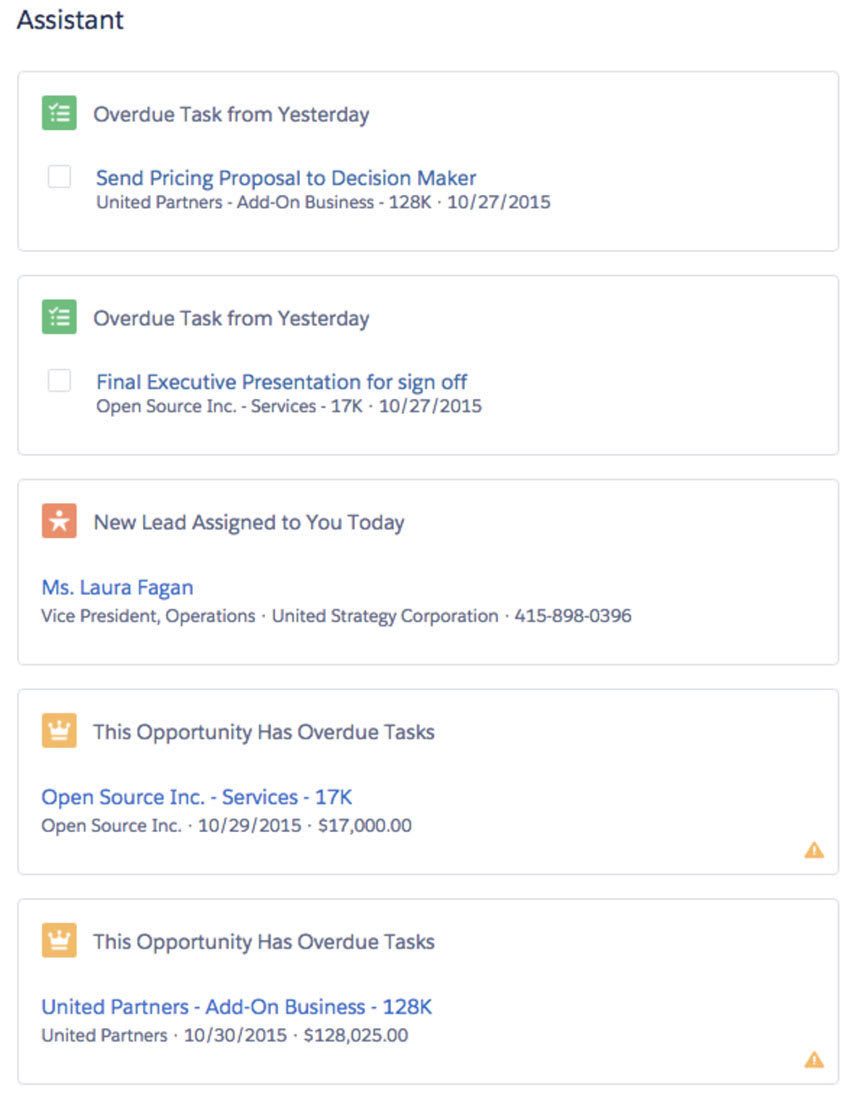Mark Final Executive Presentation task as complete
Screen dimensions: 848x1095
(x=60, y=380)
